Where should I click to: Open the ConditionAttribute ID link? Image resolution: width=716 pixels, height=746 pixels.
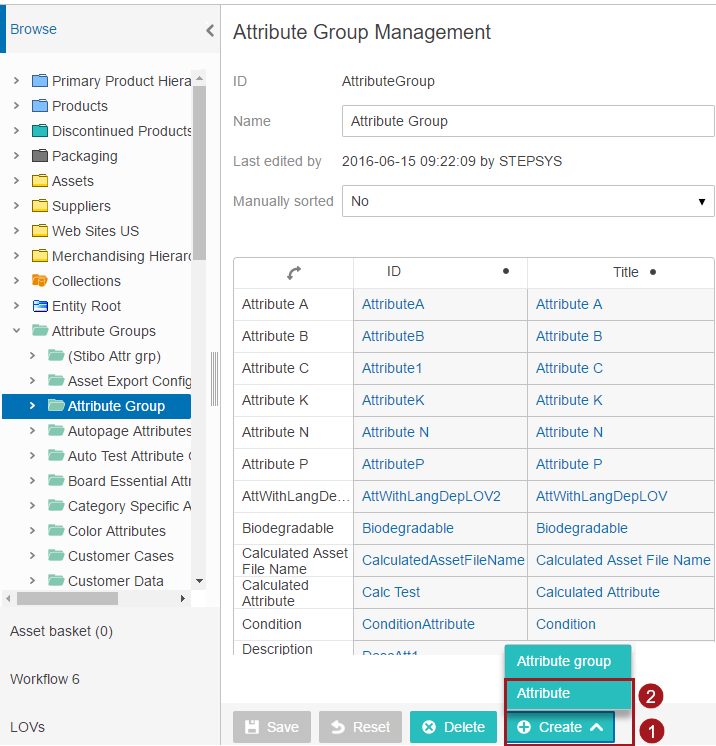418,624
